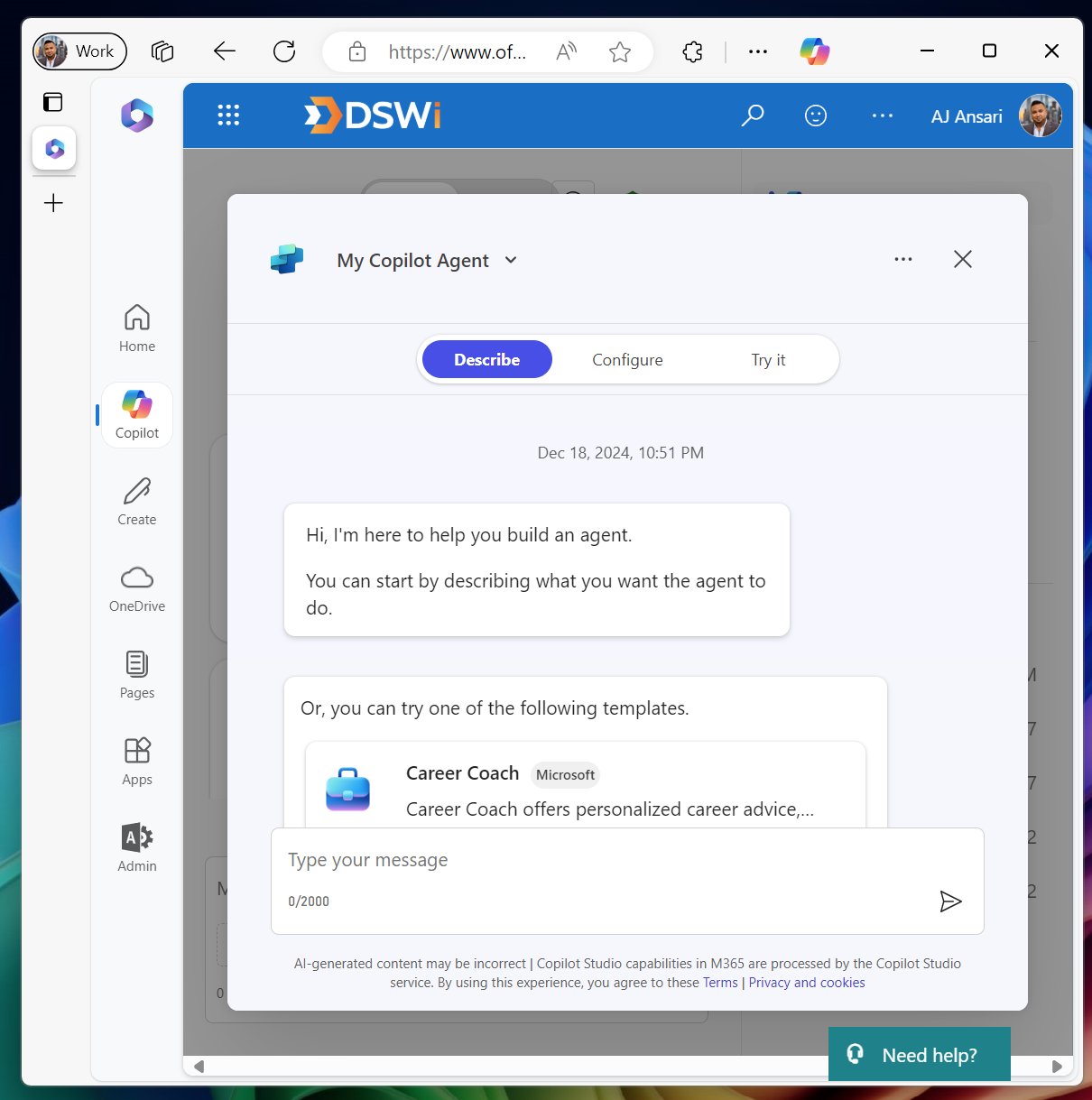Toggle the vertical tabs pane
1092x1100 pixels.
53,101
